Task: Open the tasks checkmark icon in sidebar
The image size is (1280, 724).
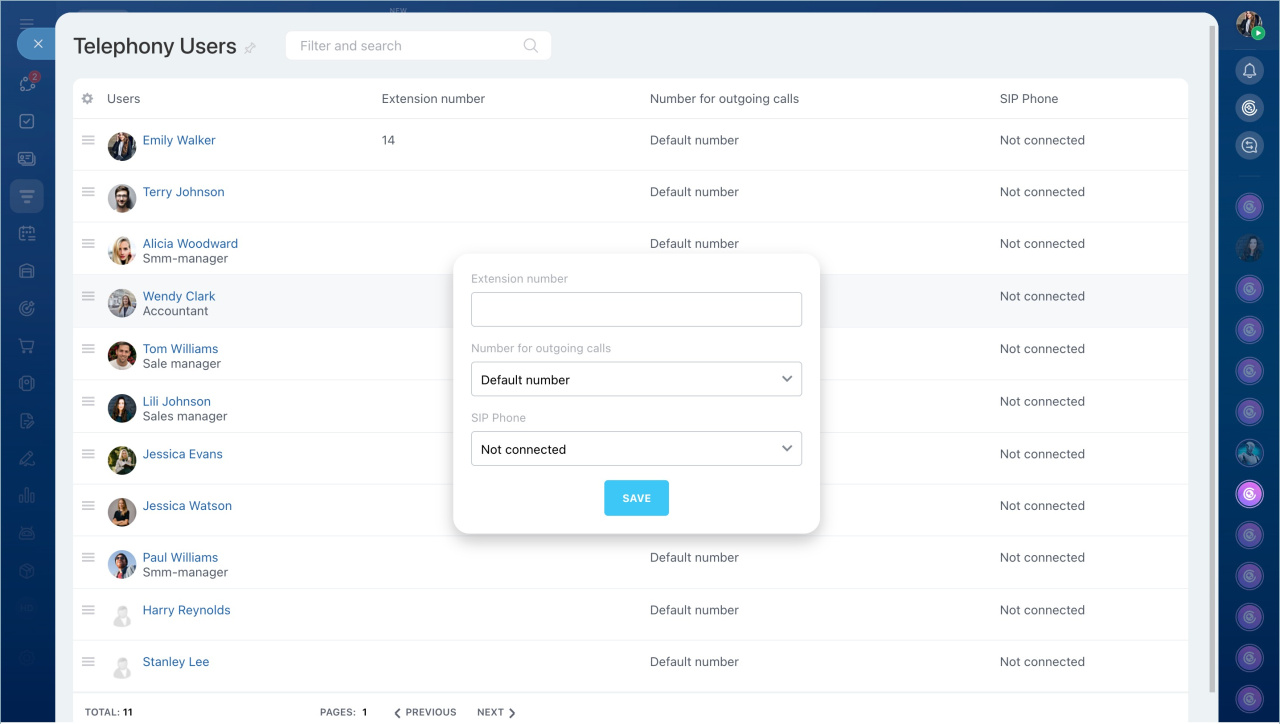Action: pos(27,121)
